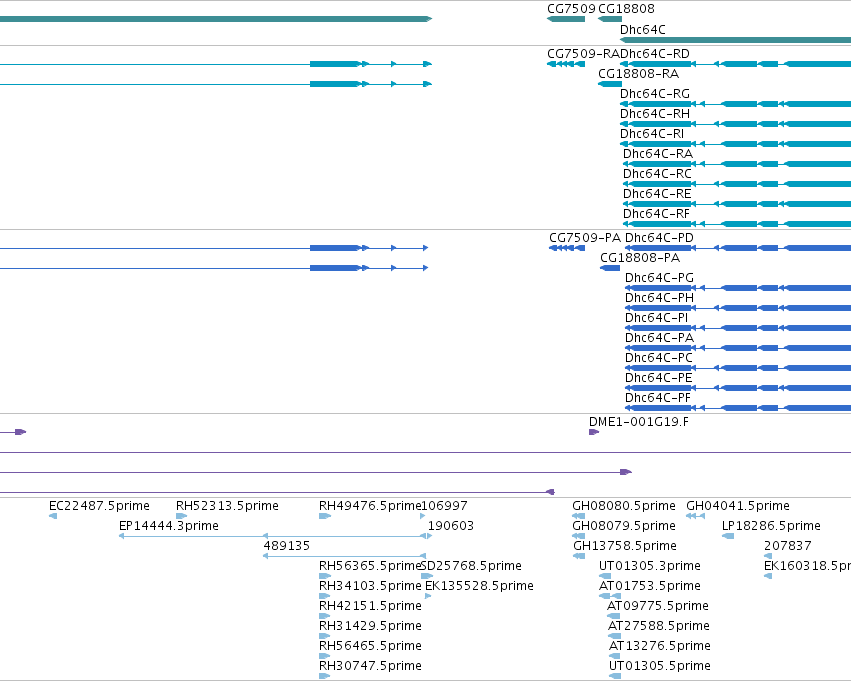
Task: Click the RH56365.5prime EST label
Action: (370, 566)
